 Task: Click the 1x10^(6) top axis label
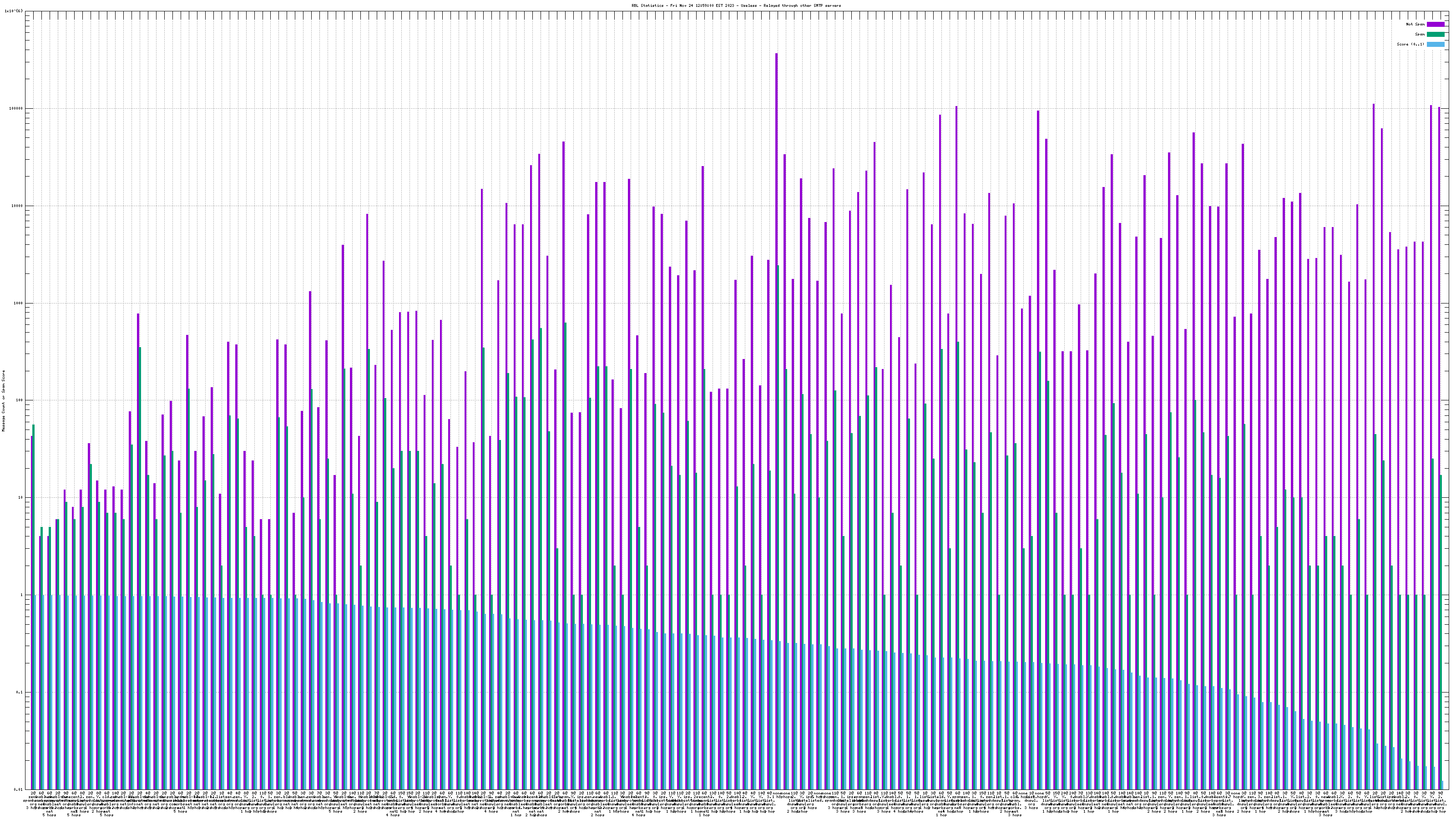coord(14,11)
